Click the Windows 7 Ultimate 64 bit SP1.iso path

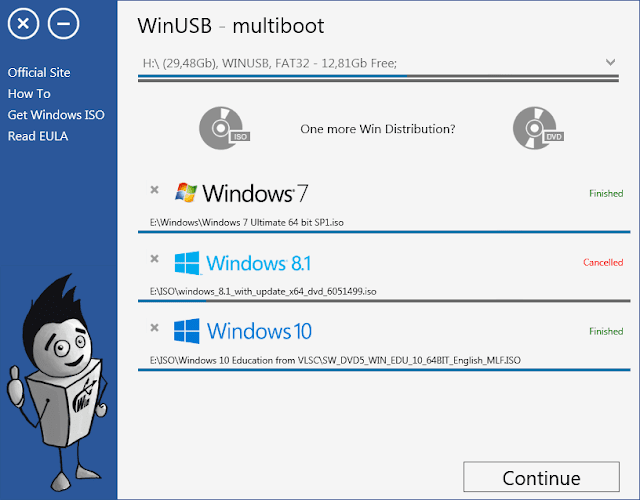pyautogui.click(x=247, y=222)
